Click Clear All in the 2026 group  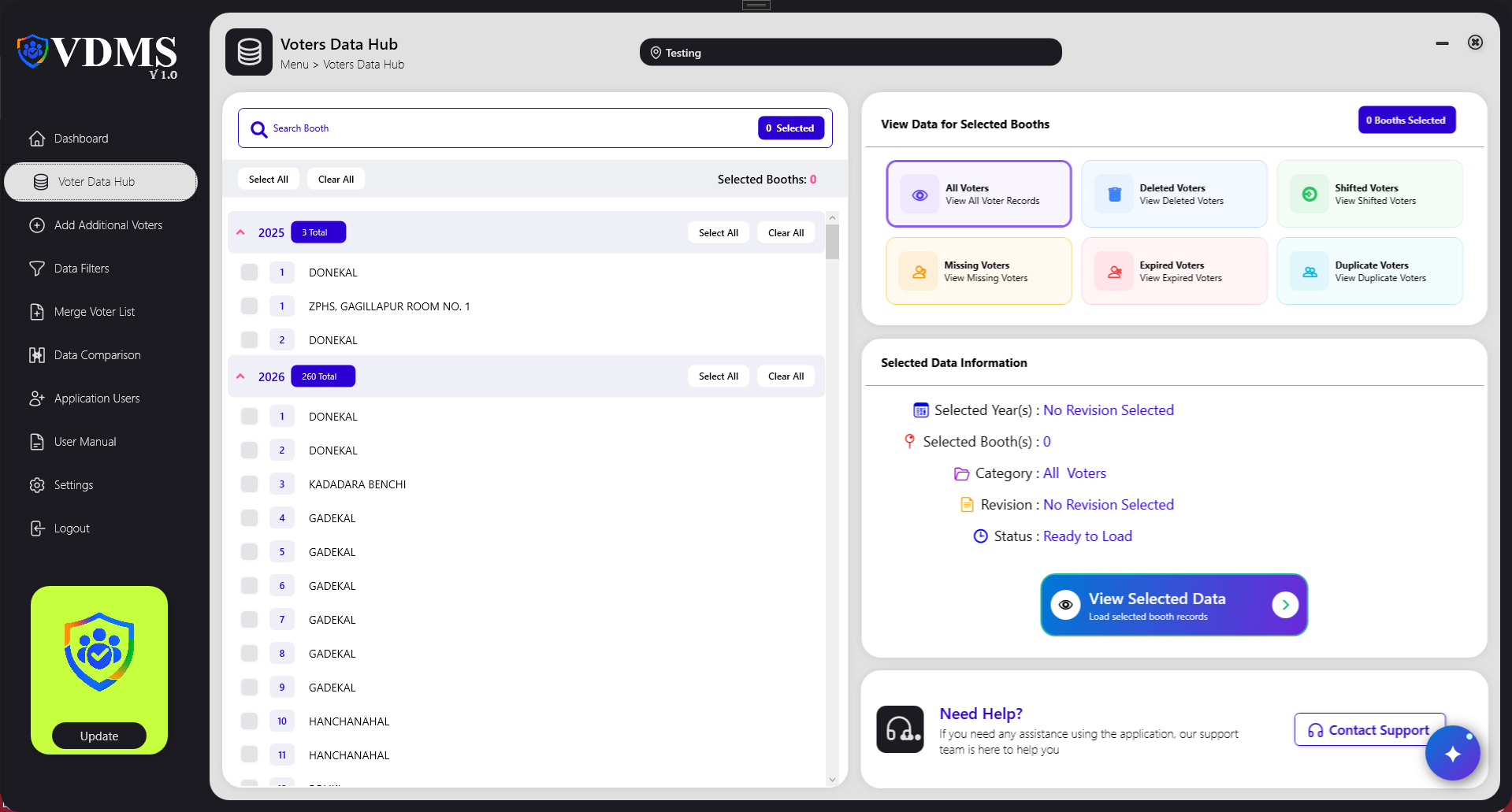tap(786, 376)
